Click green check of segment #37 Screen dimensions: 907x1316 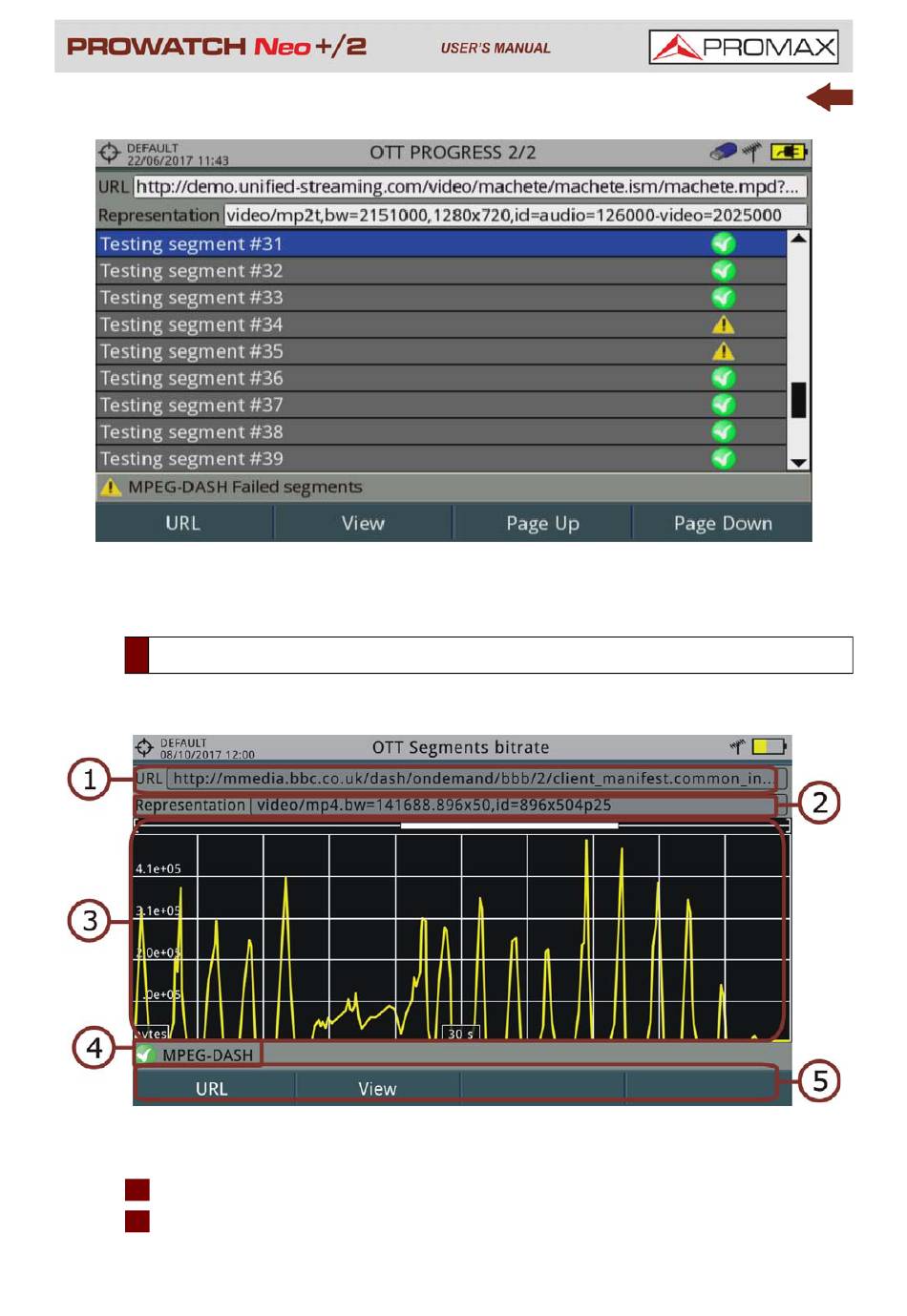point(724,405)
